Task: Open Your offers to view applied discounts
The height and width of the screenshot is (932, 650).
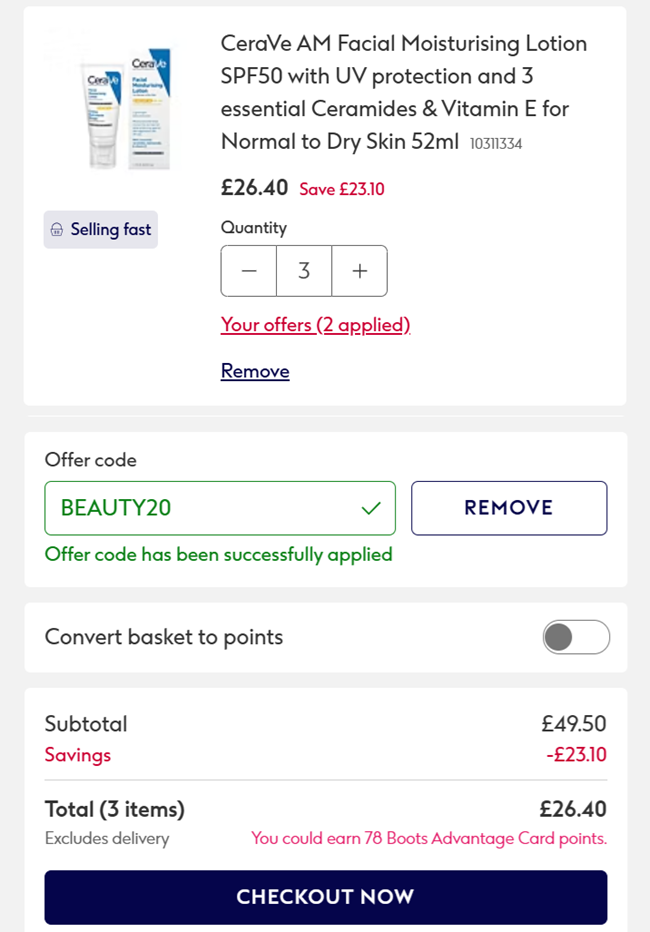Action: coord(316,326)
